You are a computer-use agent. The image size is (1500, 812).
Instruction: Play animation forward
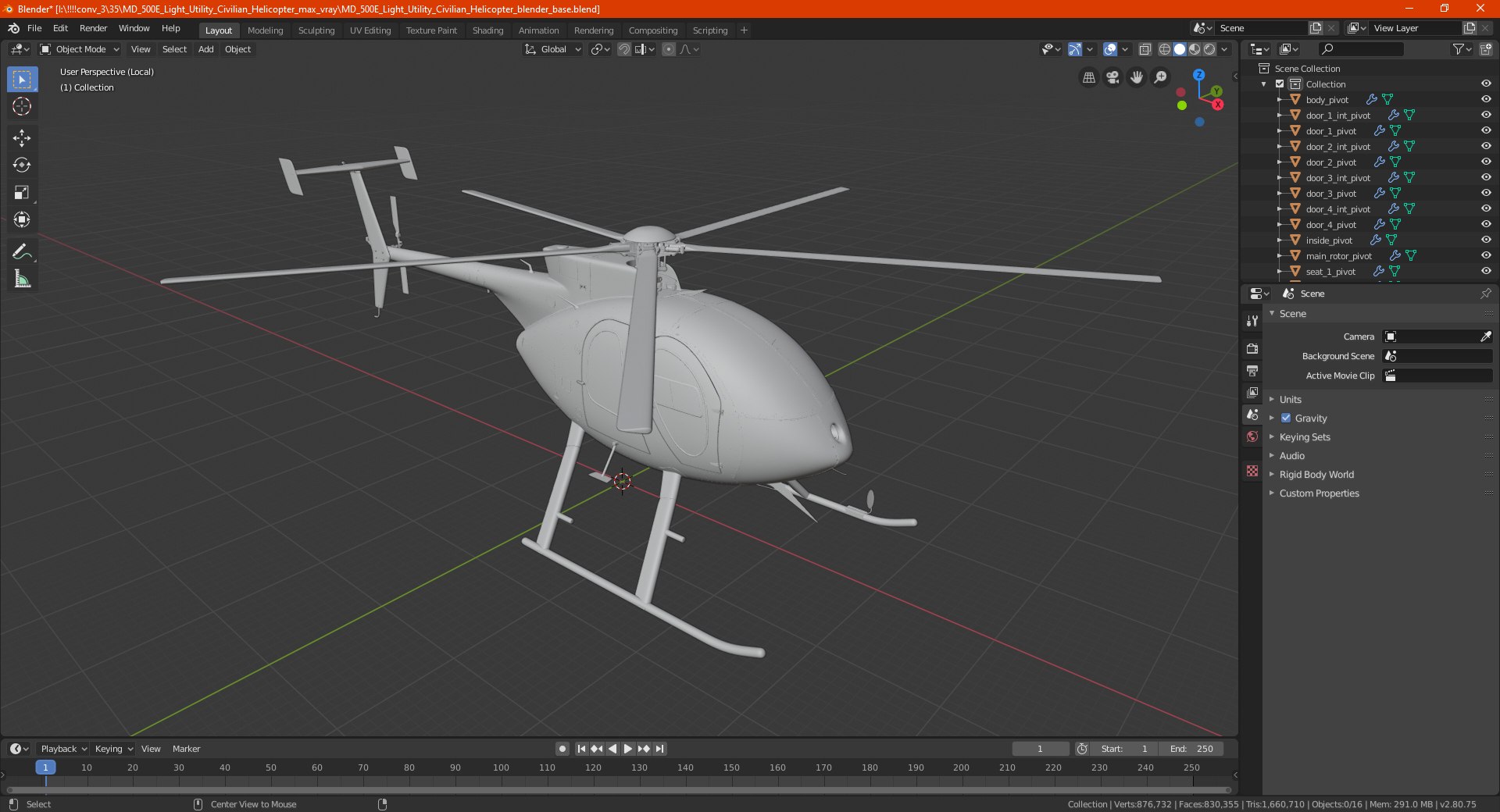click(x=628, y=749)
